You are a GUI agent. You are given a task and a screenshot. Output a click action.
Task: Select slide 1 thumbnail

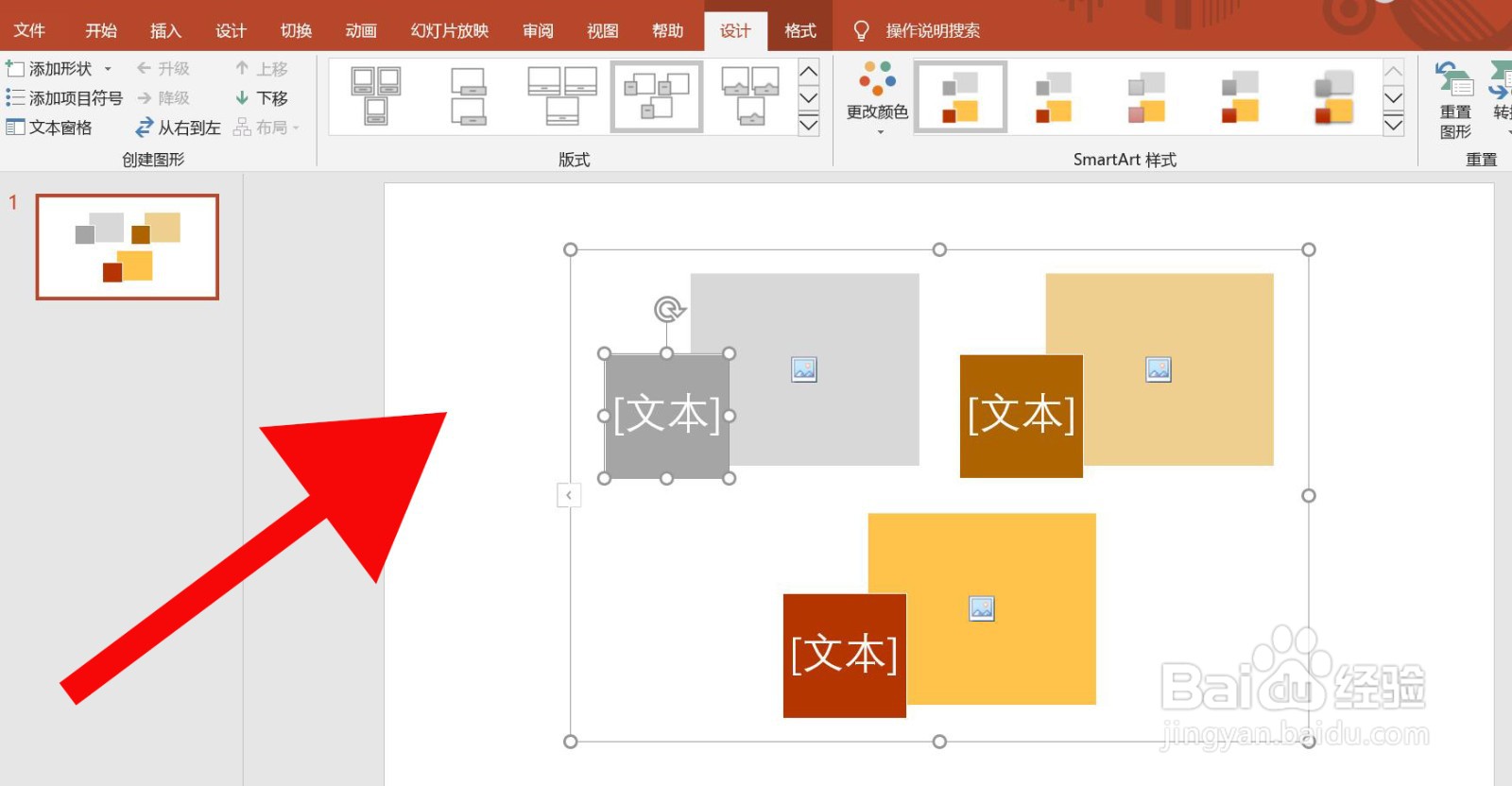tap(128, 247)
